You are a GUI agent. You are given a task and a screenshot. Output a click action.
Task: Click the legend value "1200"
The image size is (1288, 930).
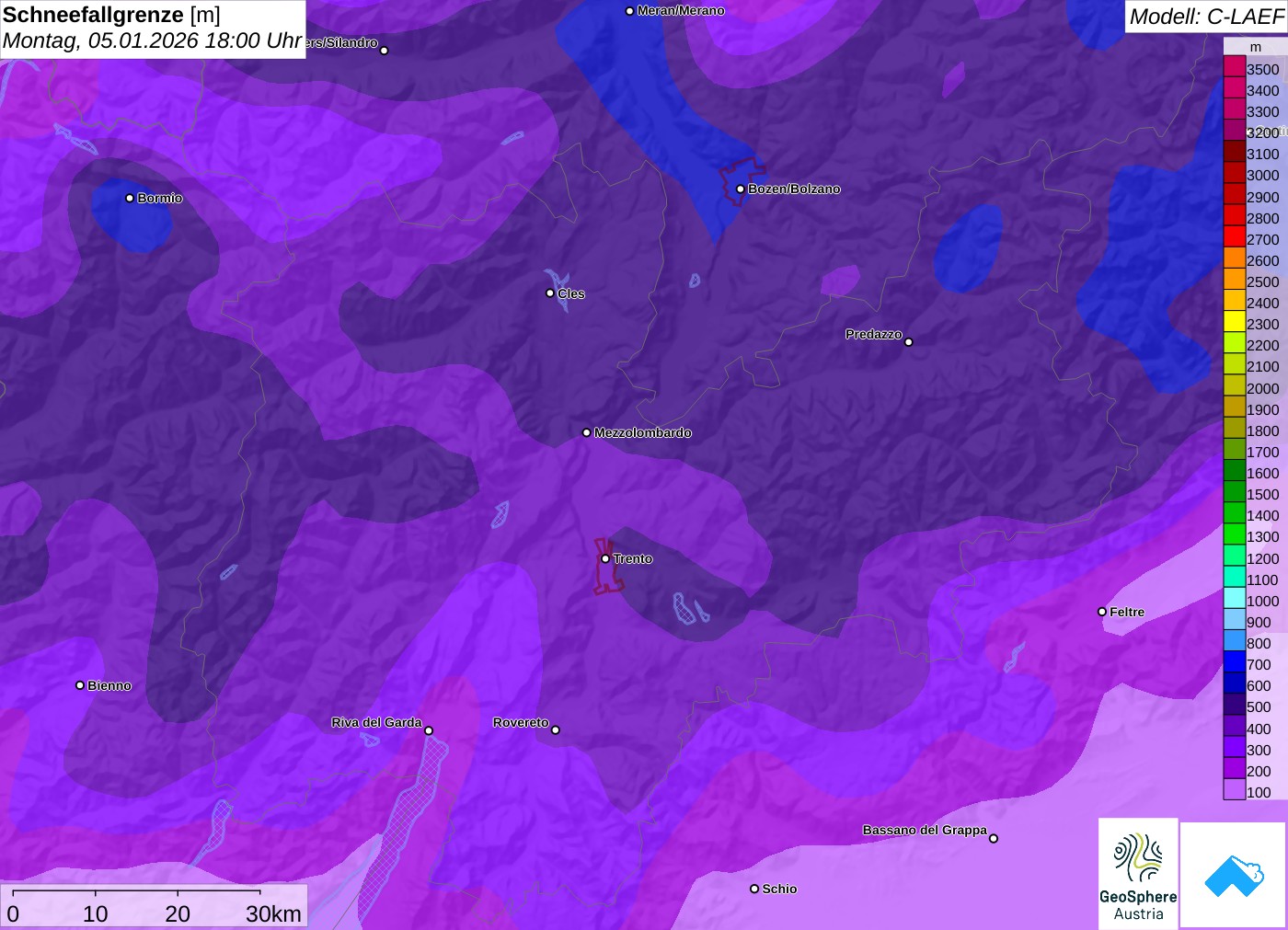1263,558
